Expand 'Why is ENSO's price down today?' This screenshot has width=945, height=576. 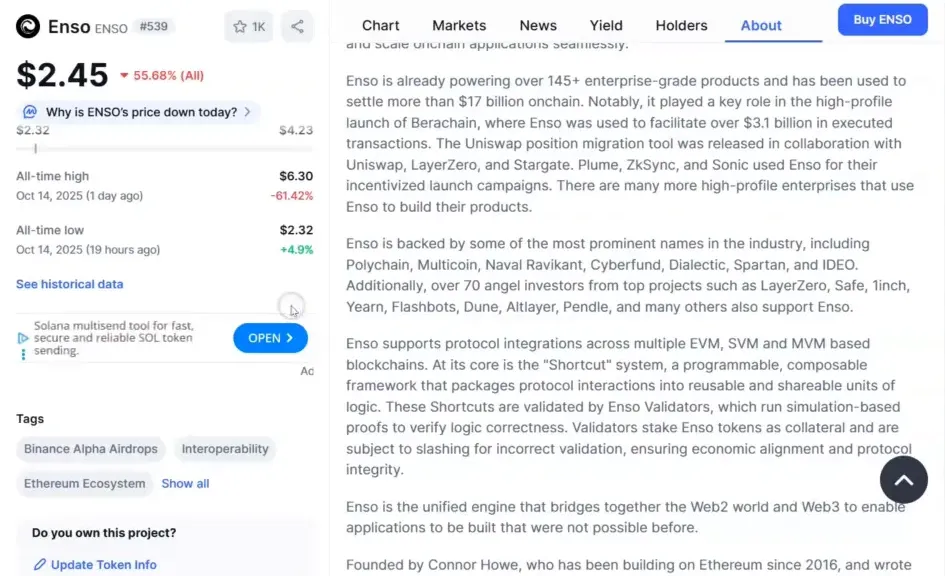coord(140,112)
